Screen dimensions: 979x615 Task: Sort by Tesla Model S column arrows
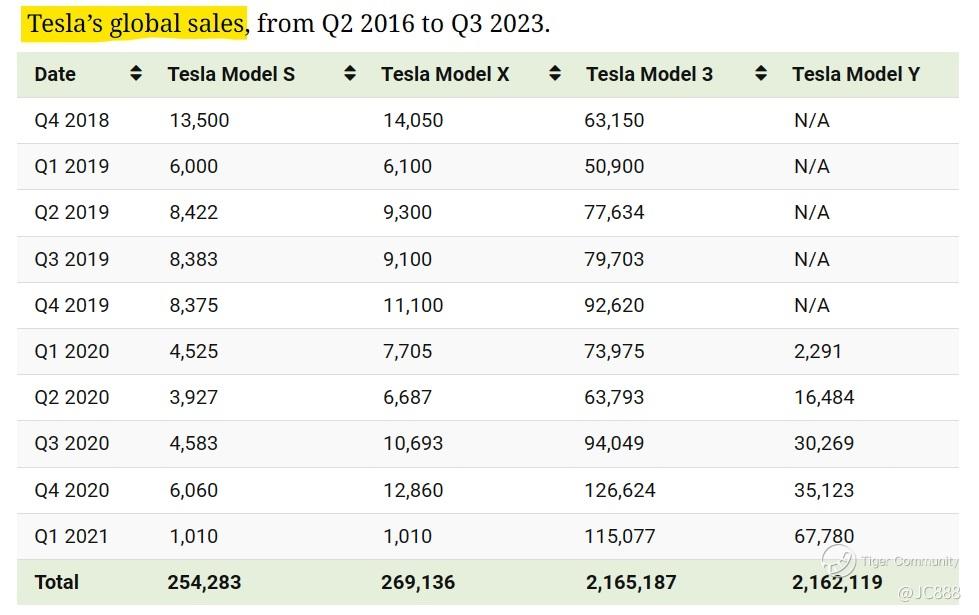pyautogui.click(x=350, y=73)
